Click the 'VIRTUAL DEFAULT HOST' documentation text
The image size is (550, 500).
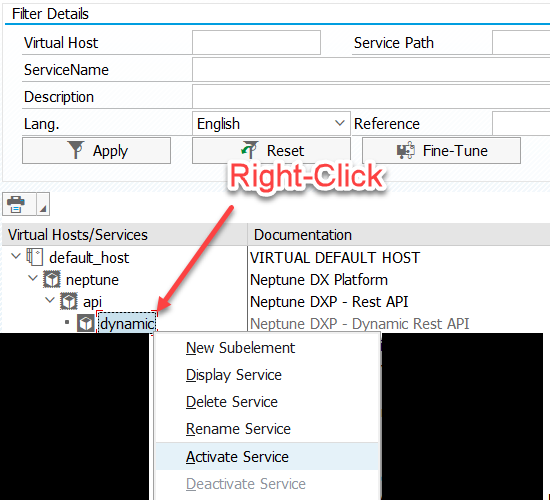coord(335,258)
